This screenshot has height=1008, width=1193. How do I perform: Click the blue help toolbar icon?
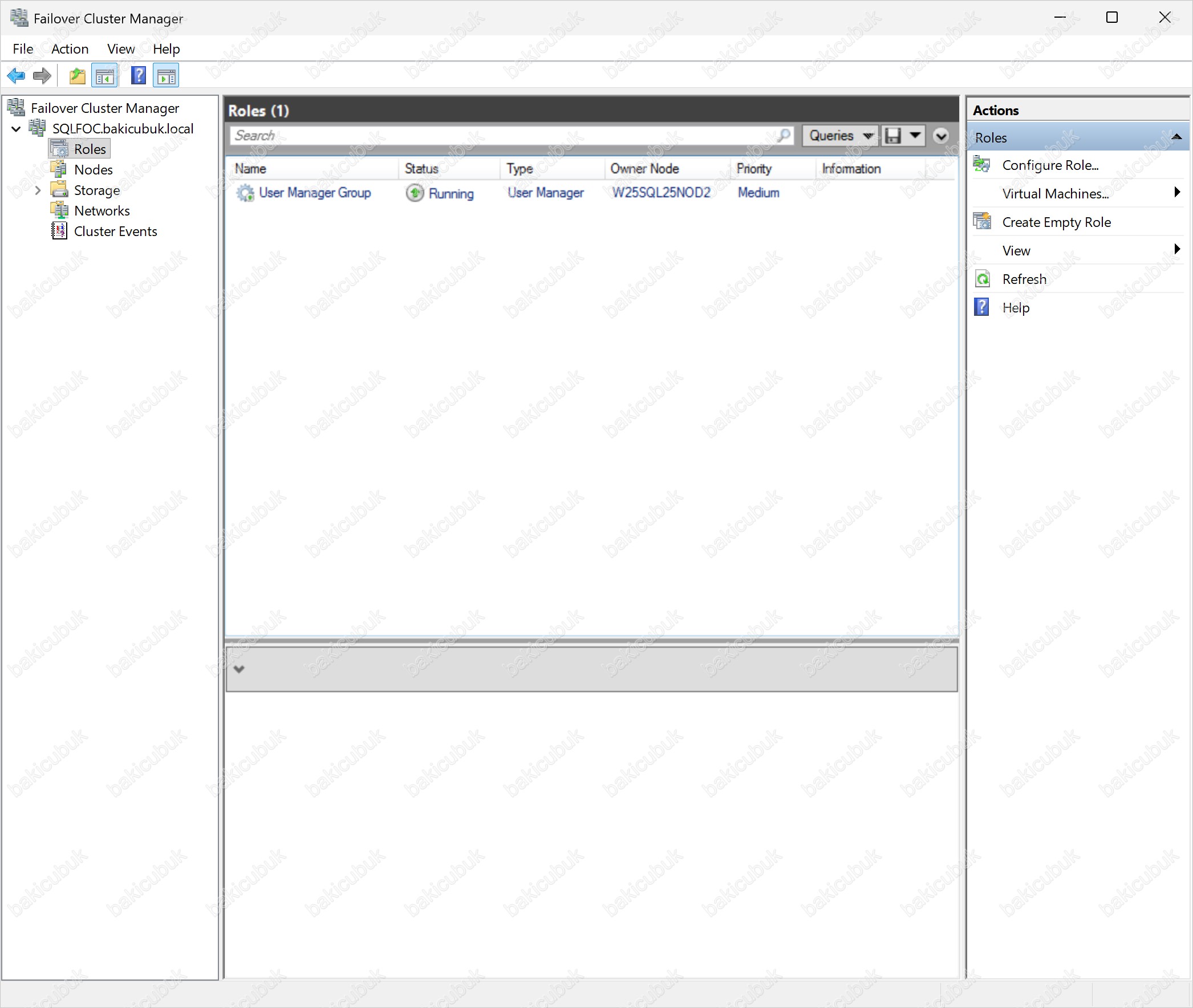tap(139, 75)
